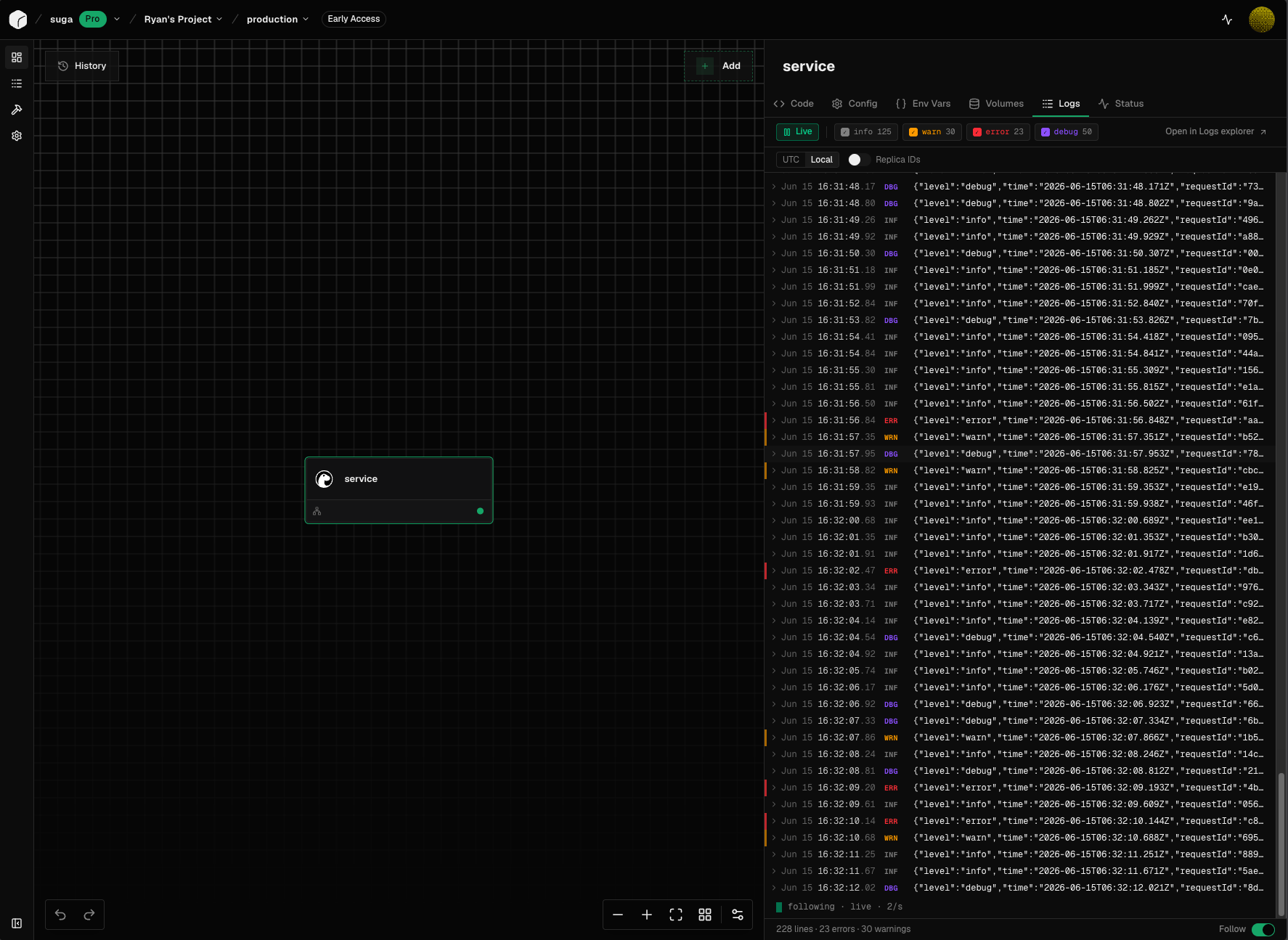Screen dimensions: 1288x940
Task: Click the 16:31:50.30 DBG log message
Action: [1088, 253]
